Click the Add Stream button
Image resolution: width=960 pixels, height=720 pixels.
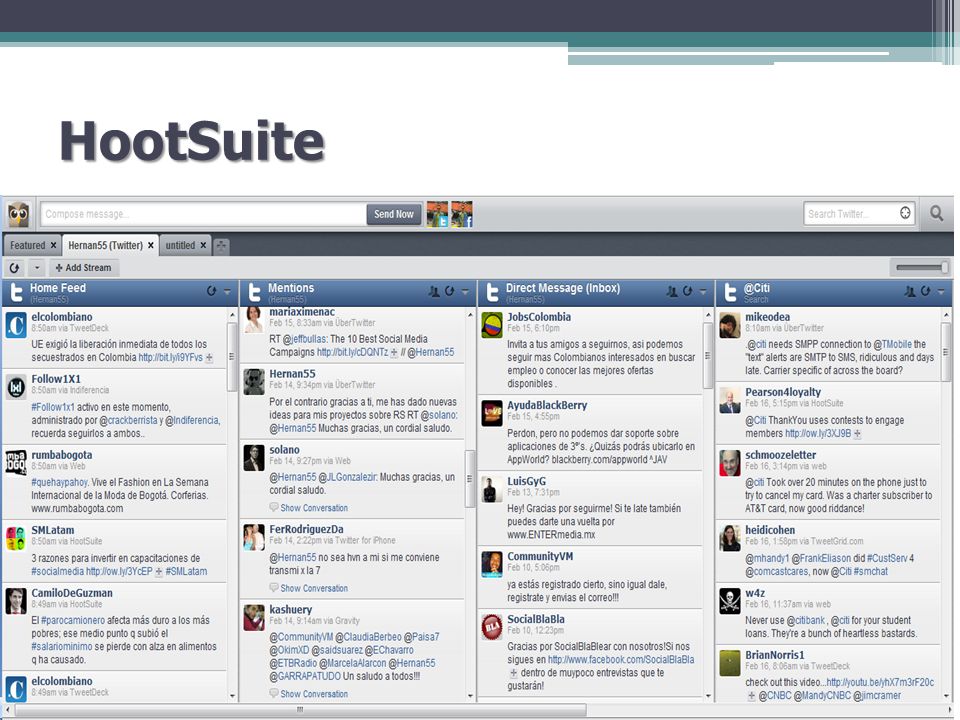[x=83, y=268]
